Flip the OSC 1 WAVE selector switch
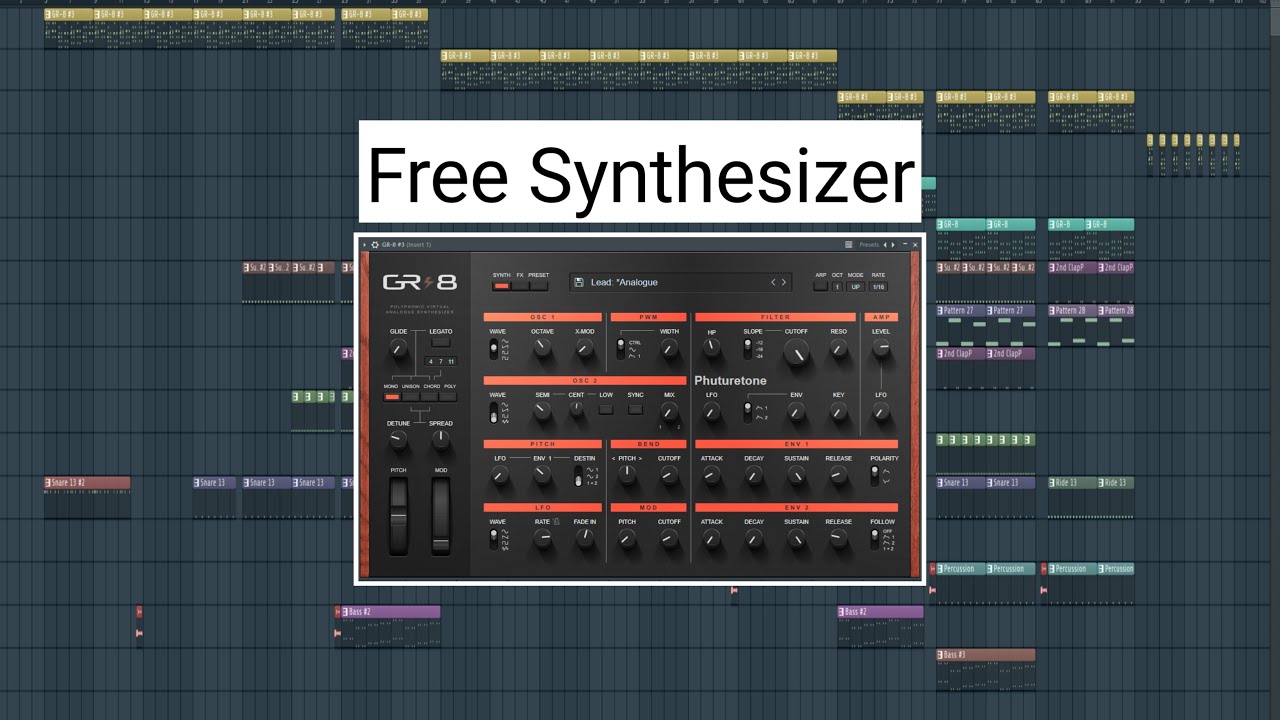This screenshot has height=720, width=1280. click(x=493, y=349)
